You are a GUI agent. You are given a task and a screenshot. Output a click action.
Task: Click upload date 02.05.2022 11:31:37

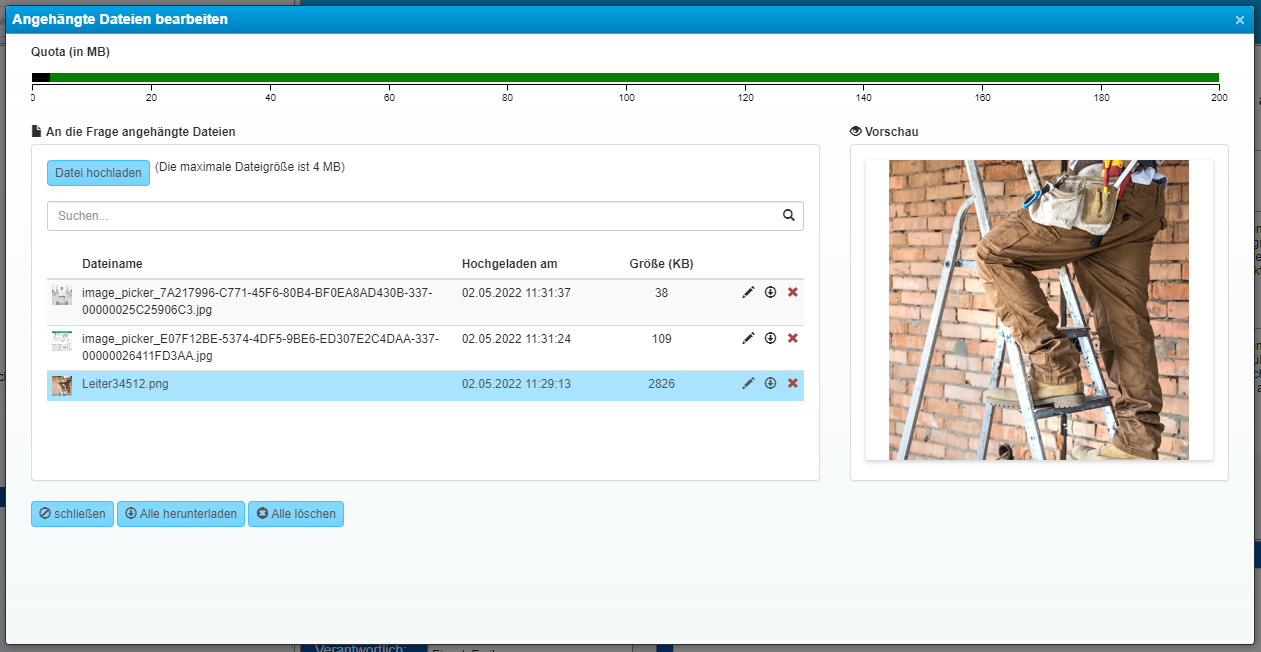516,293
